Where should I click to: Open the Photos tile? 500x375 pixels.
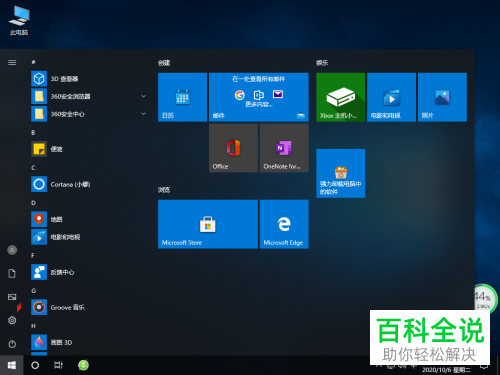[x=442, y=97]
